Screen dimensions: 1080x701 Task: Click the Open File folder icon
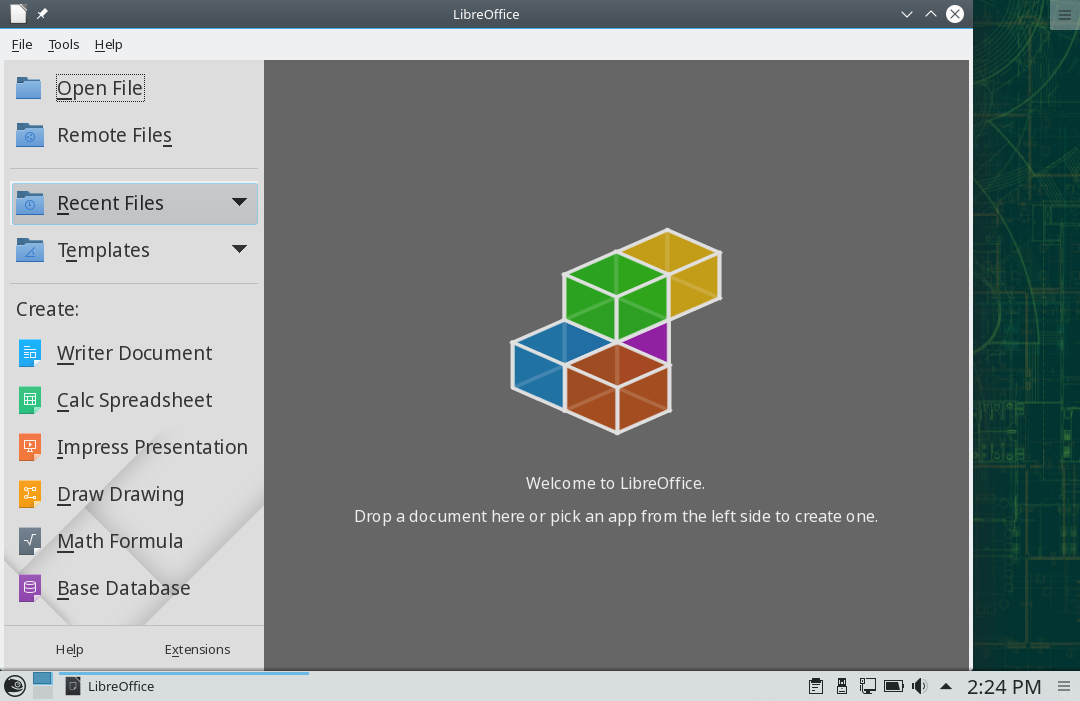tap(28, 88)
